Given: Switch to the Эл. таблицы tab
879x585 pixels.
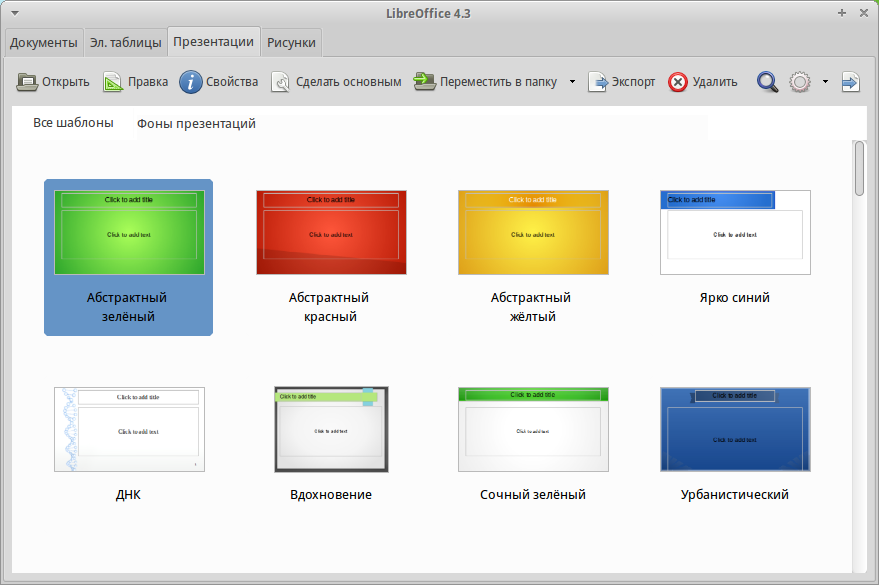Looking at the screenshot, I should tap(125, 42).
